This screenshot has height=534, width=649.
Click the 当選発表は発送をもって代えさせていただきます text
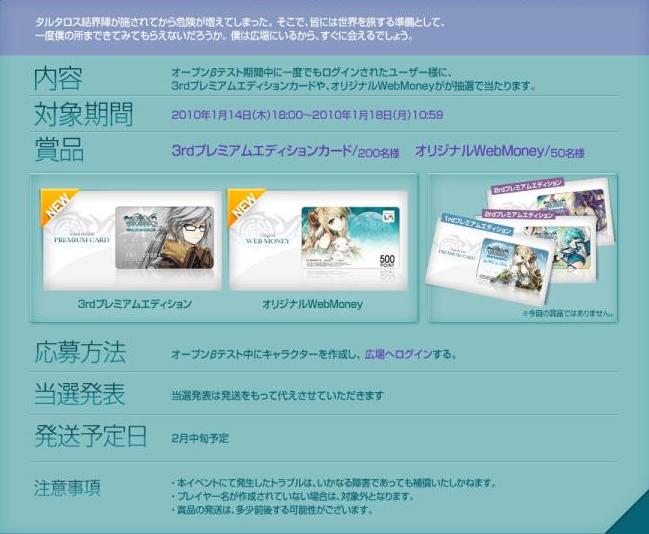pos(277,396)
